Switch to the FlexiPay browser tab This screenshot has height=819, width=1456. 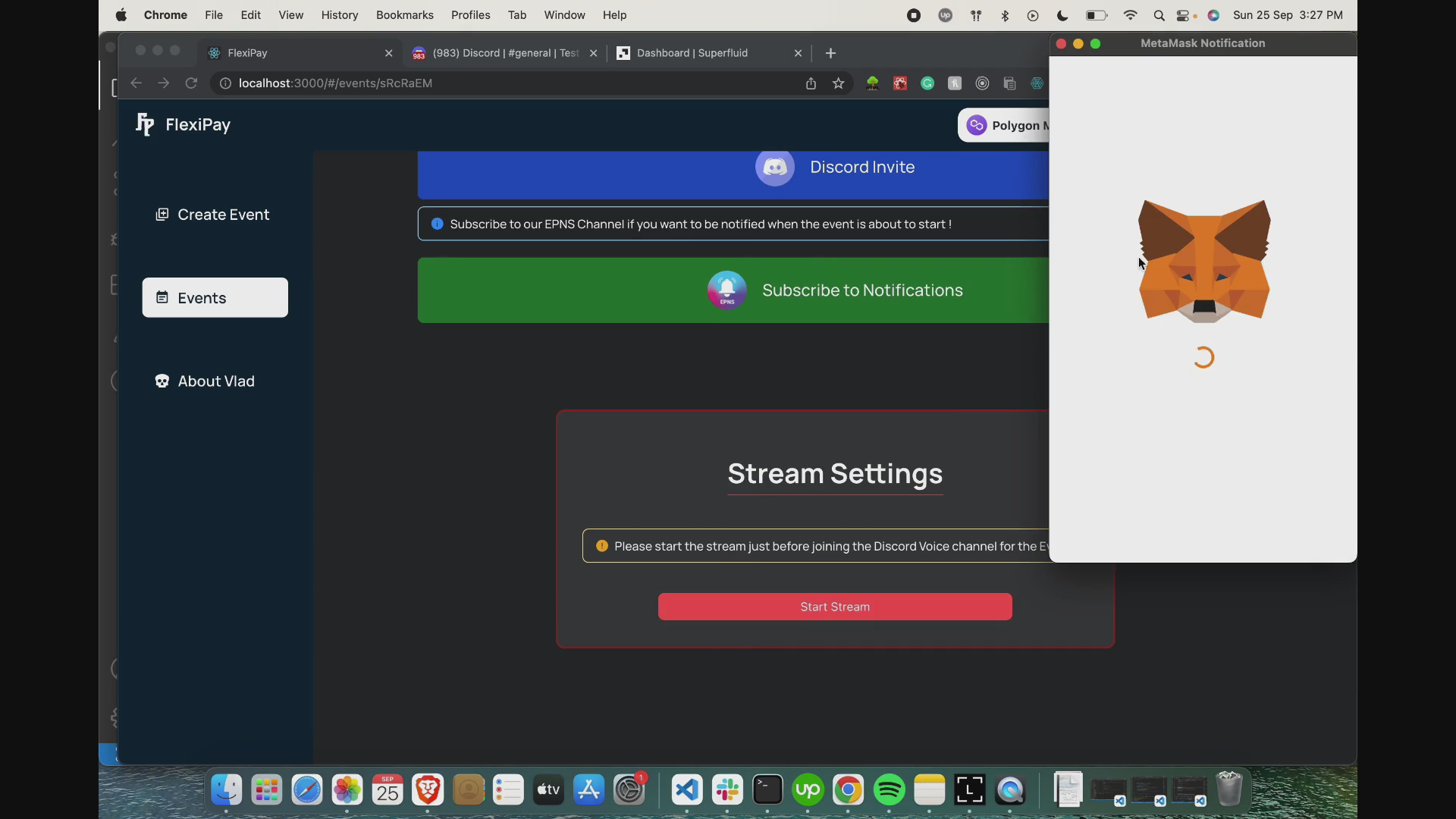tap(300, 53)
